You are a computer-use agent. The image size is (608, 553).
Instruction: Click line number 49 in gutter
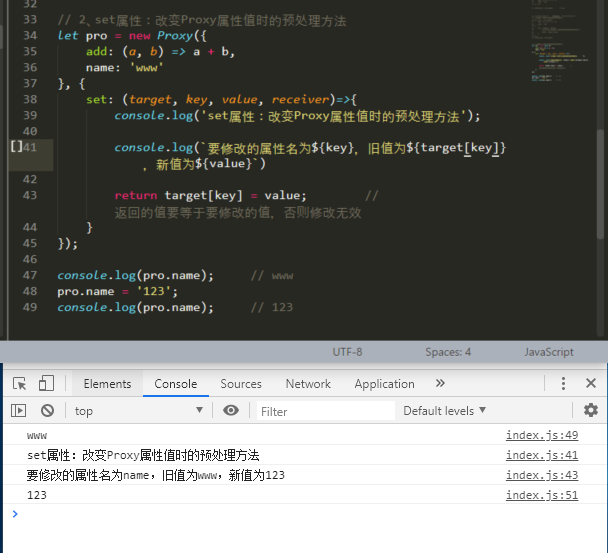click(30, 307)
